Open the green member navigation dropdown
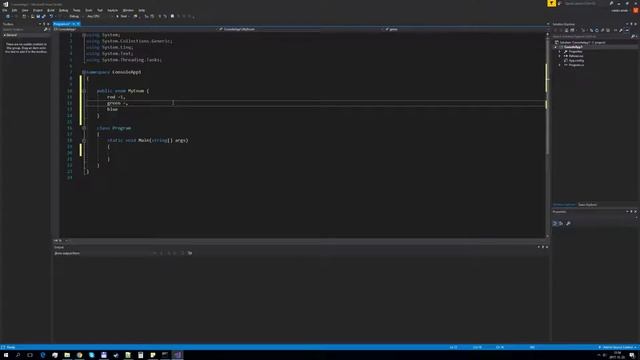The width and height of the screenshot is (640, 360). [465, 29]
